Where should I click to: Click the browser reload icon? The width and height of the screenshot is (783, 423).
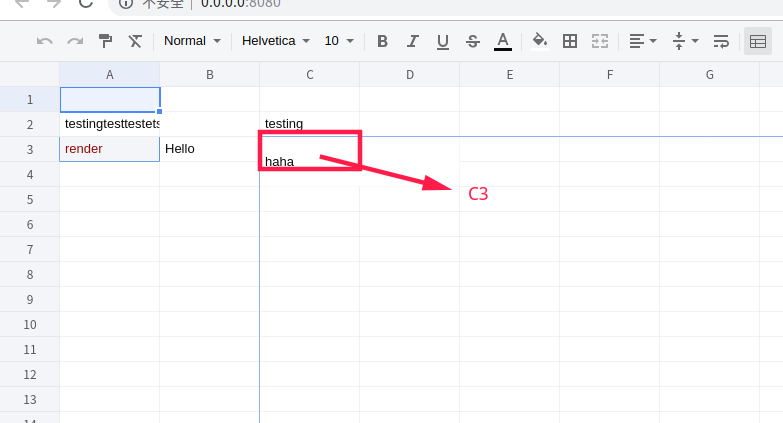tap(86, 3)
